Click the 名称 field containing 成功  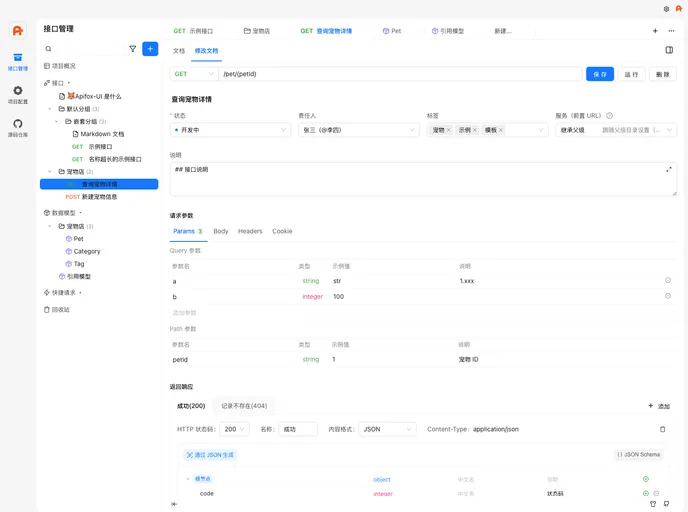click(298, 429)
